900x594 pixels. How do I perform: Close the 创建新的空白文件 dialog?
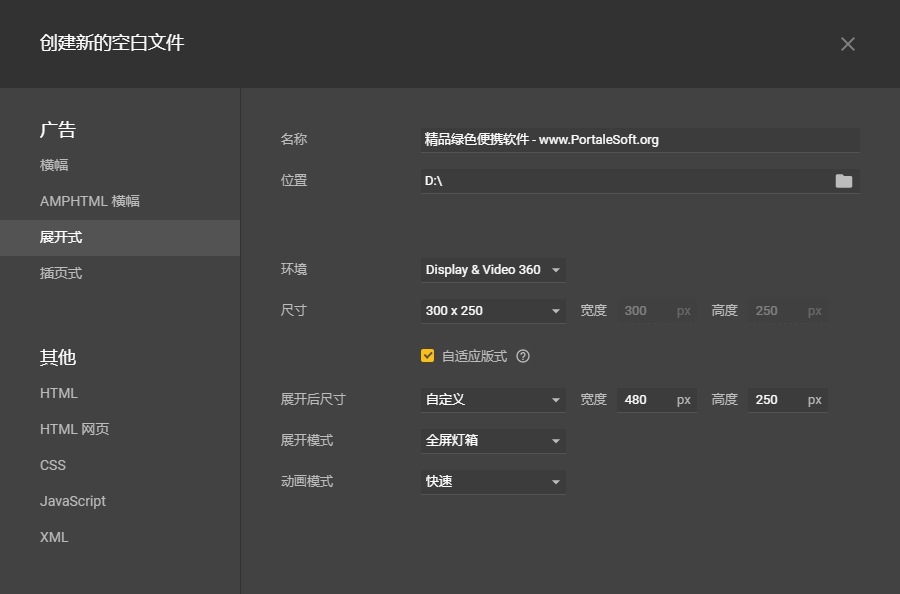(847, 44)
